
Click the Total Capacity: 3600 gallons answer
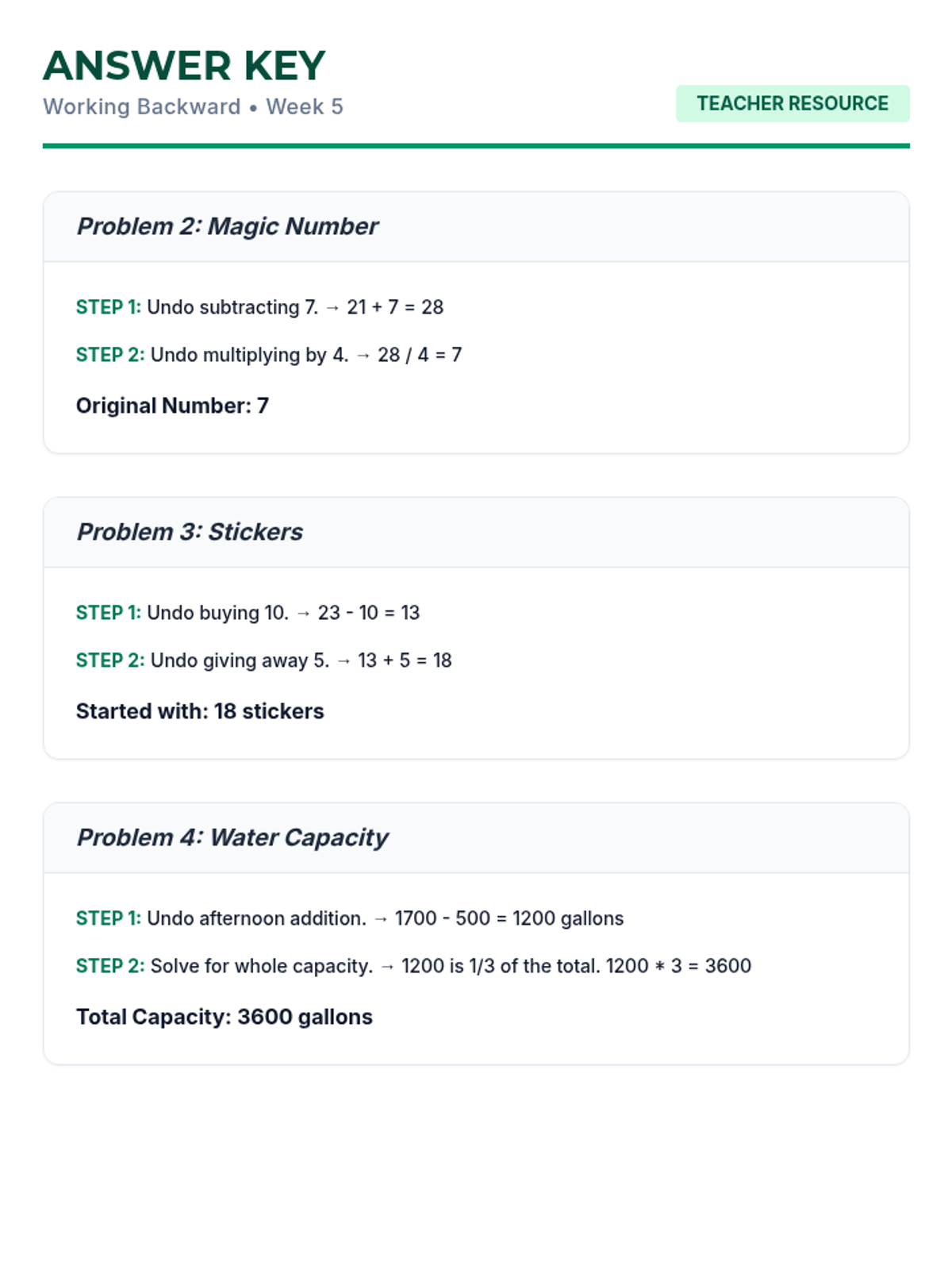[x=224, y=1017]
